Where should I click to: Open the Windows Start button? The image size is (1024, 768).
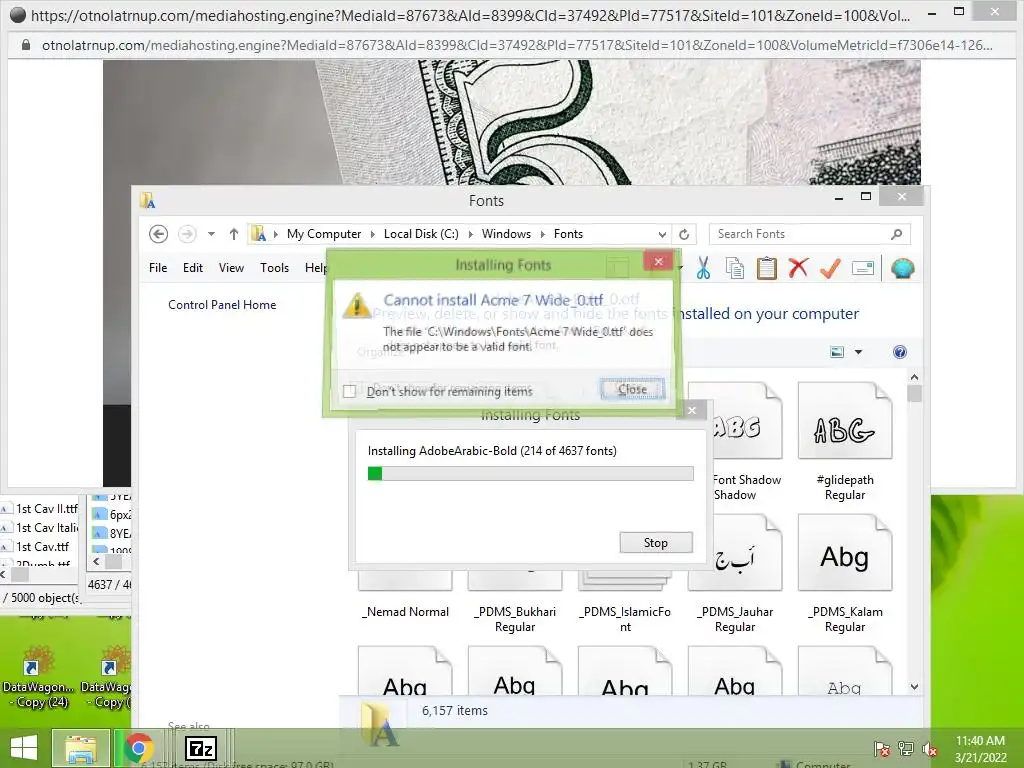(24, 748)
